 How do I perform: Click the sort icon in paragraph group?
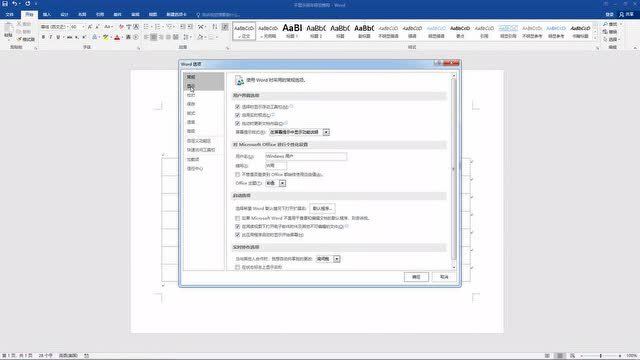point(215,27)
